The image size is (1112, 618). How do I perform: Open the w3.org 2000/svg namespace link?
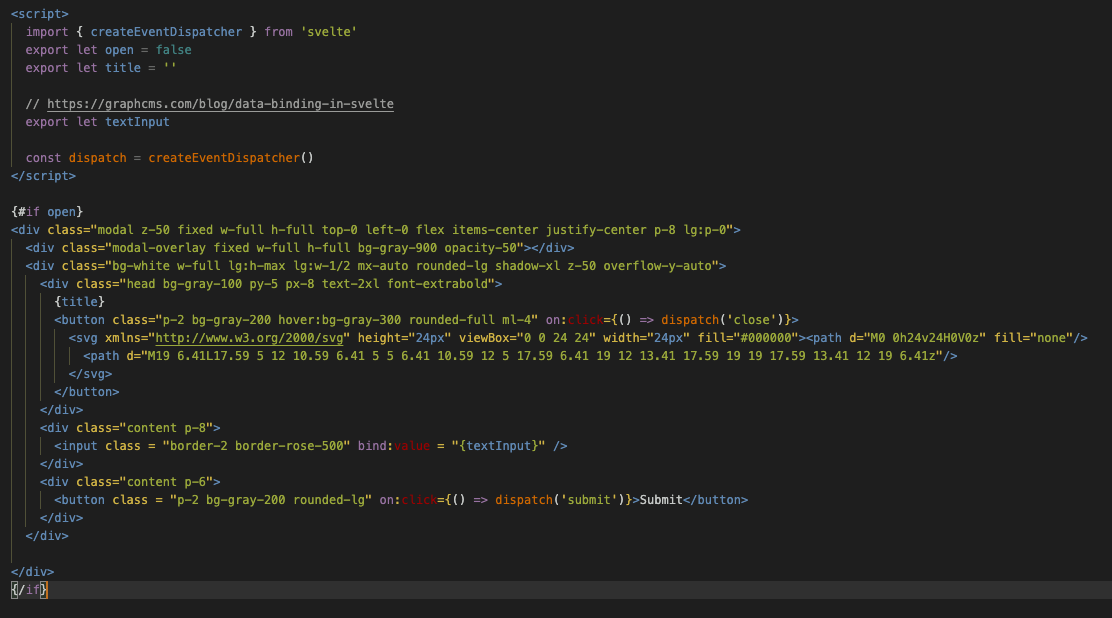click(x=249, y=338)
